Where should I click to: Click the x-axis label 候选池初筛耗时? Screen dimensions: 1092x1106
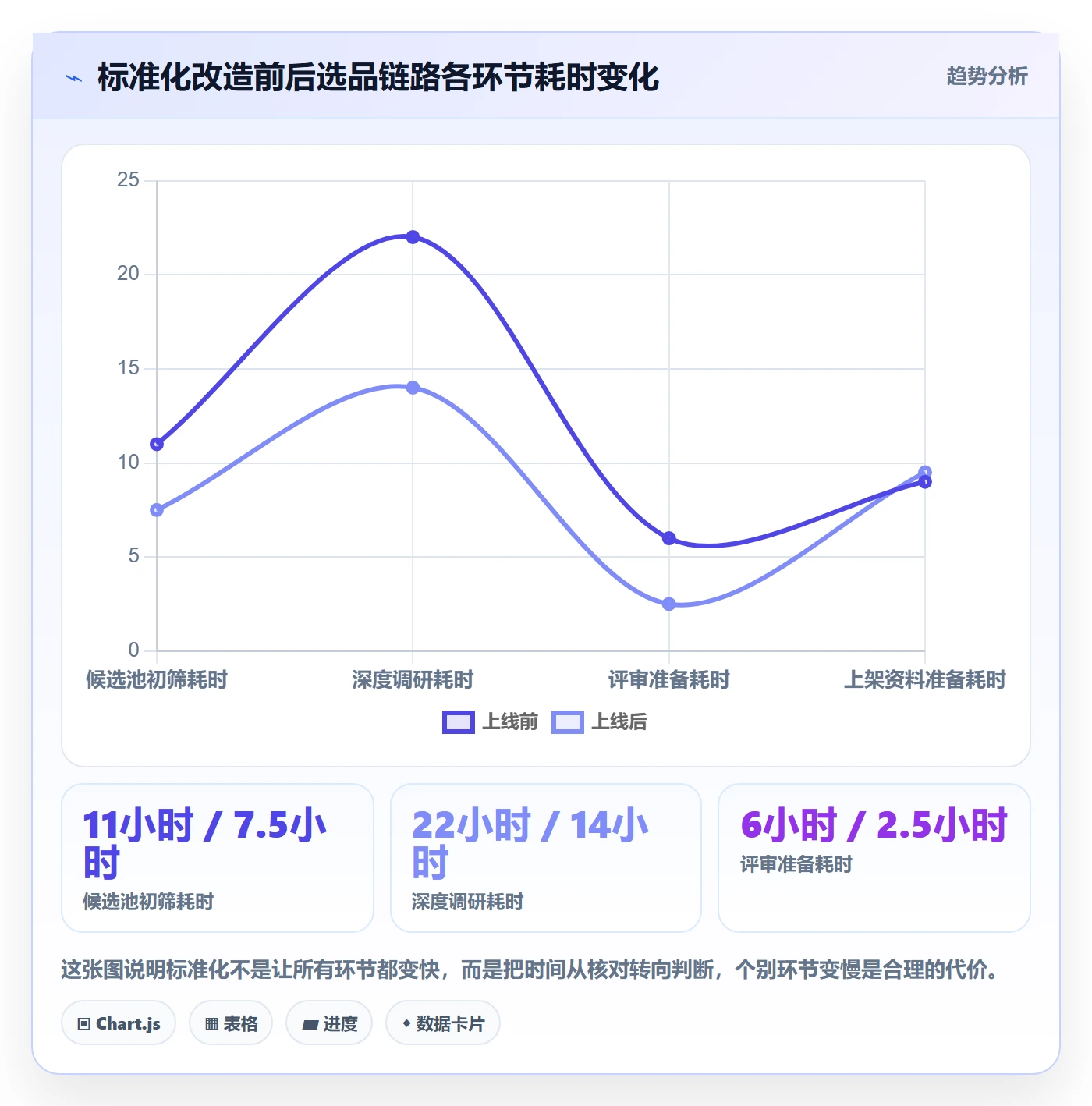coord(157,679)
